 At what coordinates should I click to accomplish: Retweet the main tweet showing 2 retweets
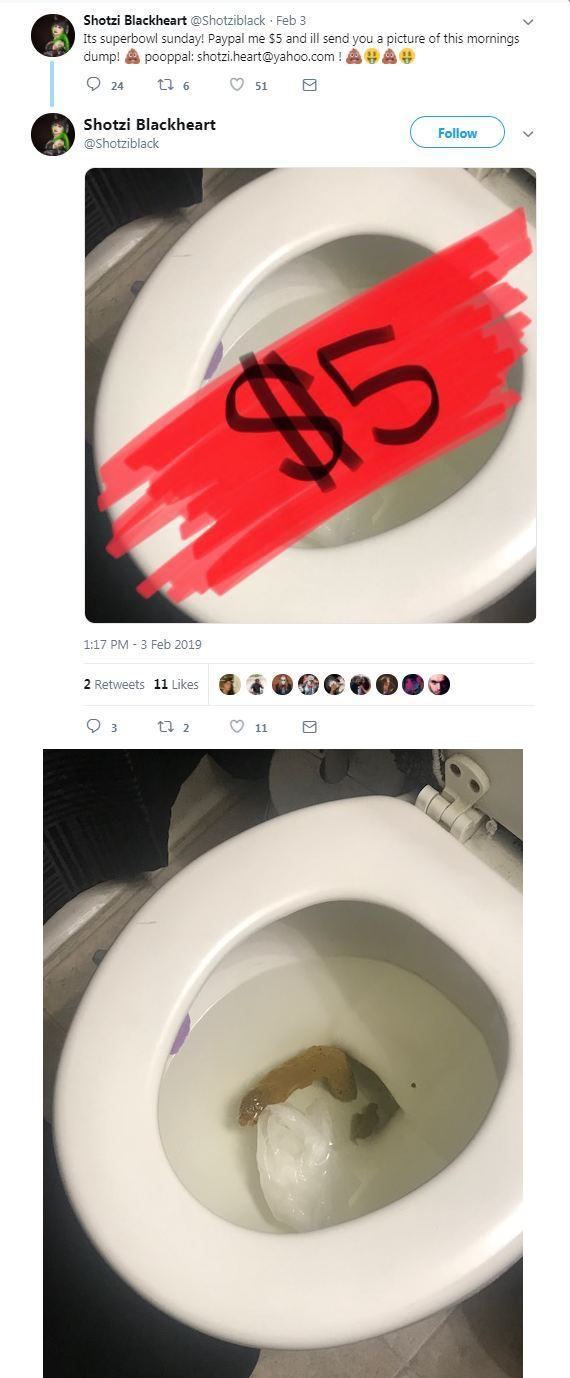tap(166, 727)
